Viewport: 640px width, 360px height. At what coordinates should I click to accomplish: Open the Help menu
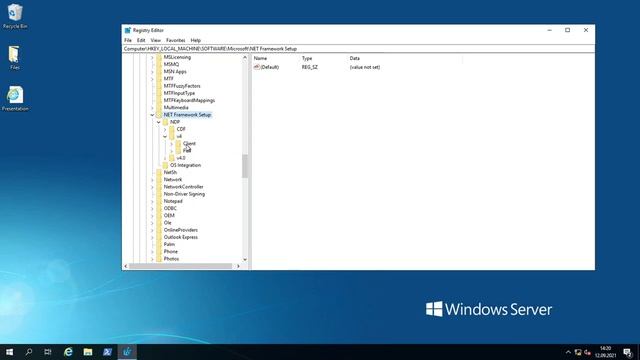(x=196, y=40)
